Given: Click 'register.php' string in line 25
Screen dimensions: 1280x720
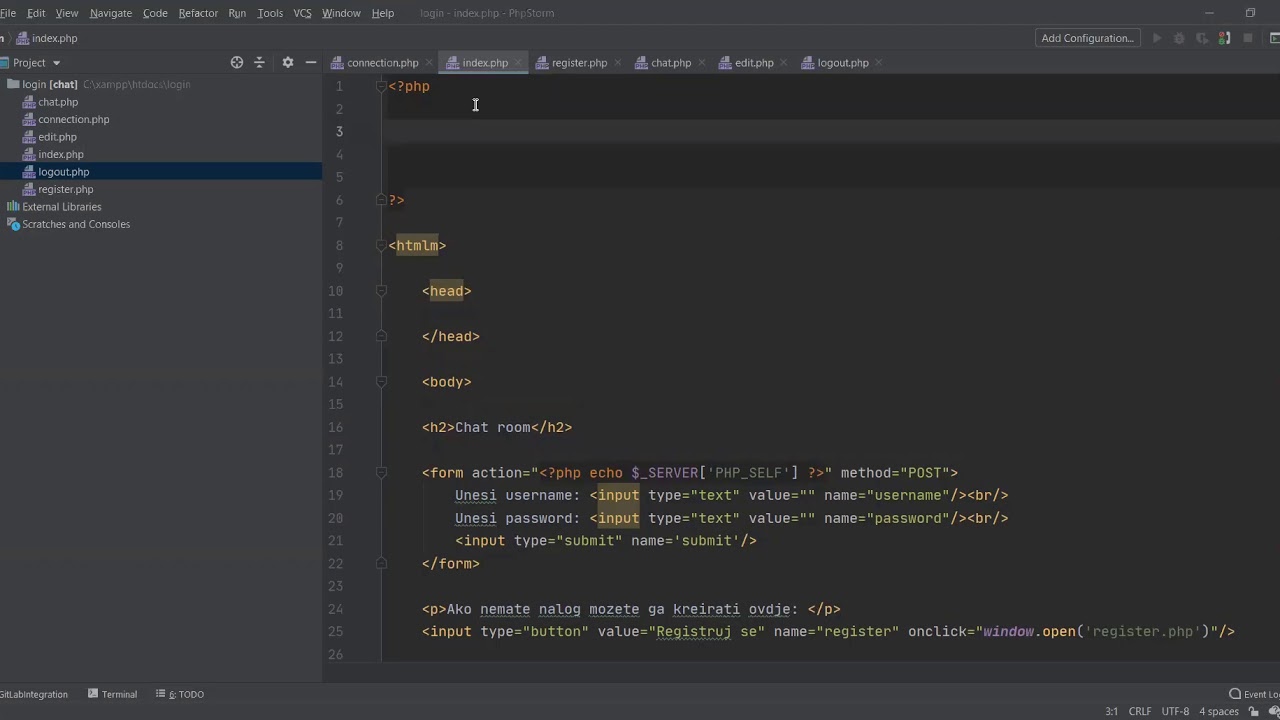Looking at the screenshot, I should coord(1145,632).
